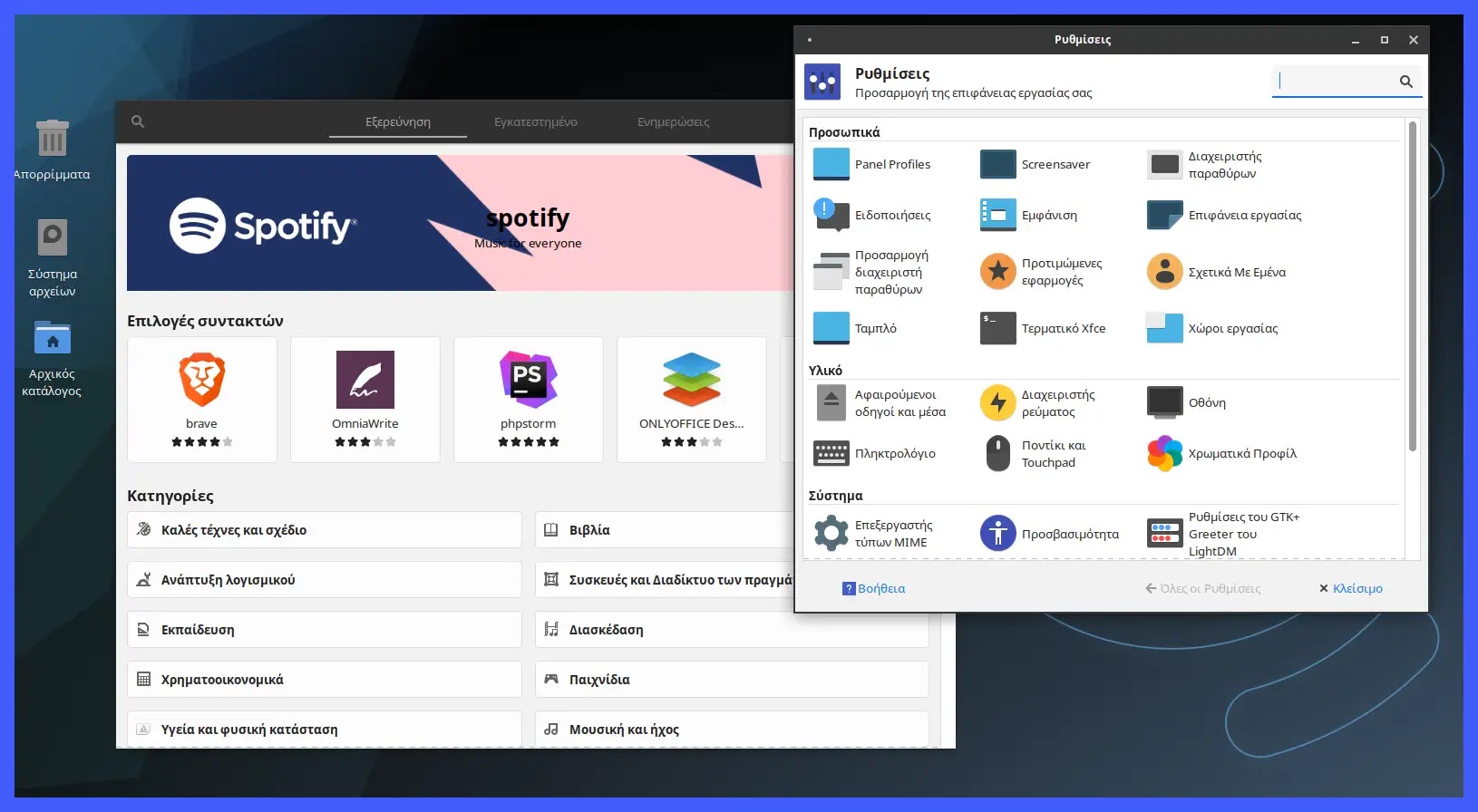Open Σχετικά Με Εμένα
Viewport: 1478px width, 812px height.
(x=1217, y=272)
